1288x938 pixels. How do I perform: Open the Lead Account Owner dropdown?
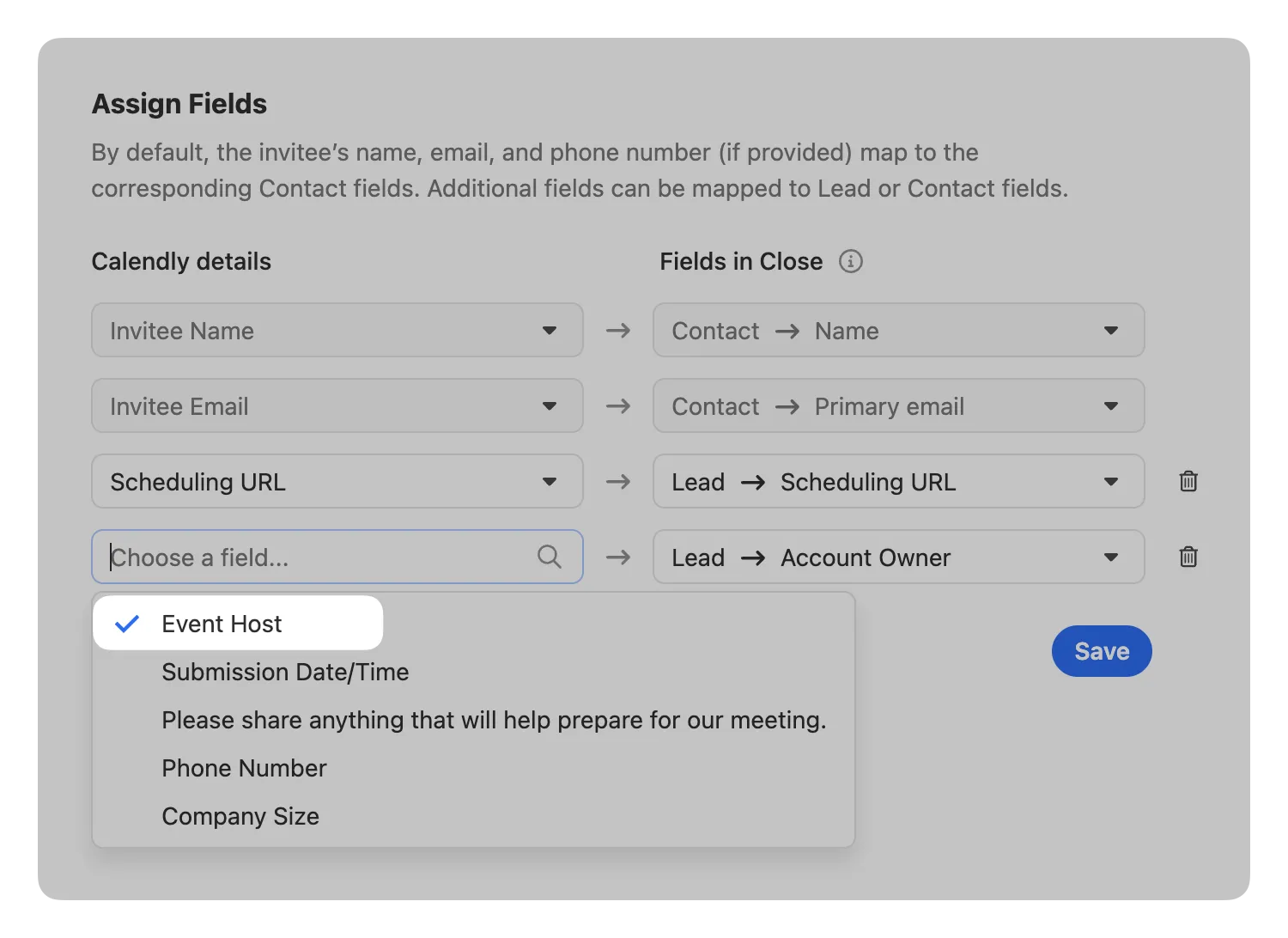(x=899, y=557)
